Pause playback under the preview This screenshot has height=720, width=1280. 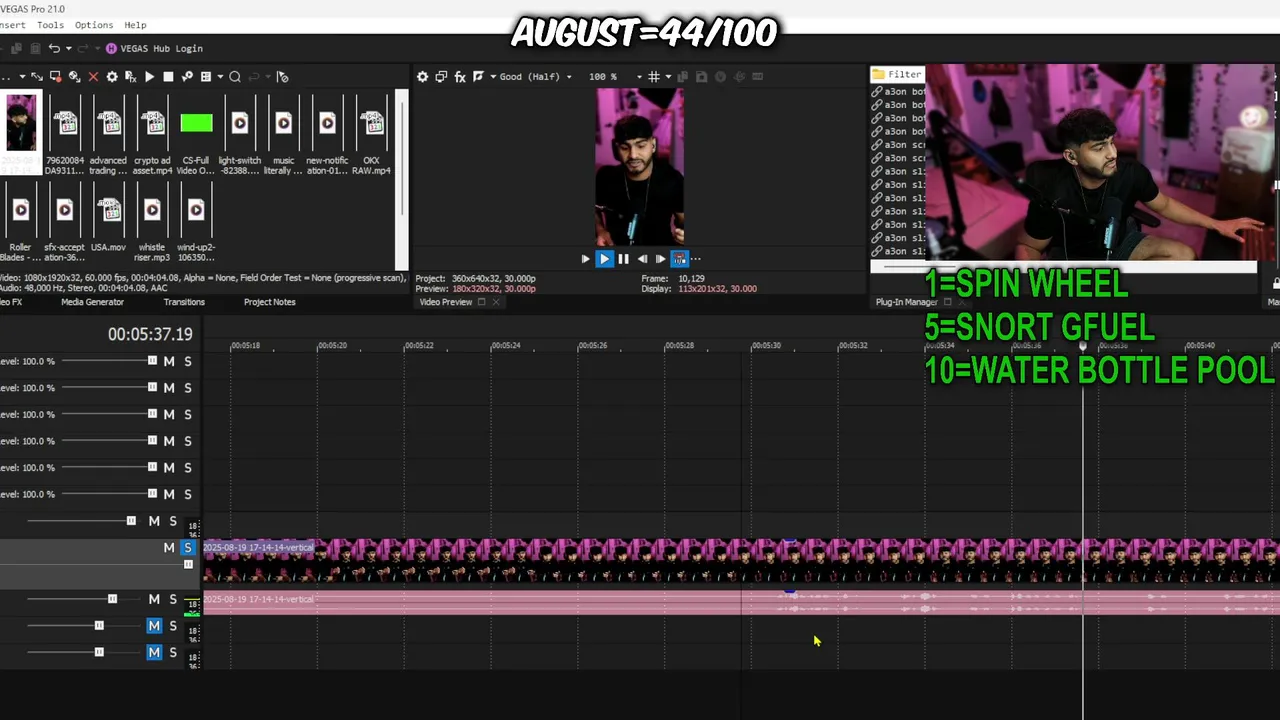623,258
